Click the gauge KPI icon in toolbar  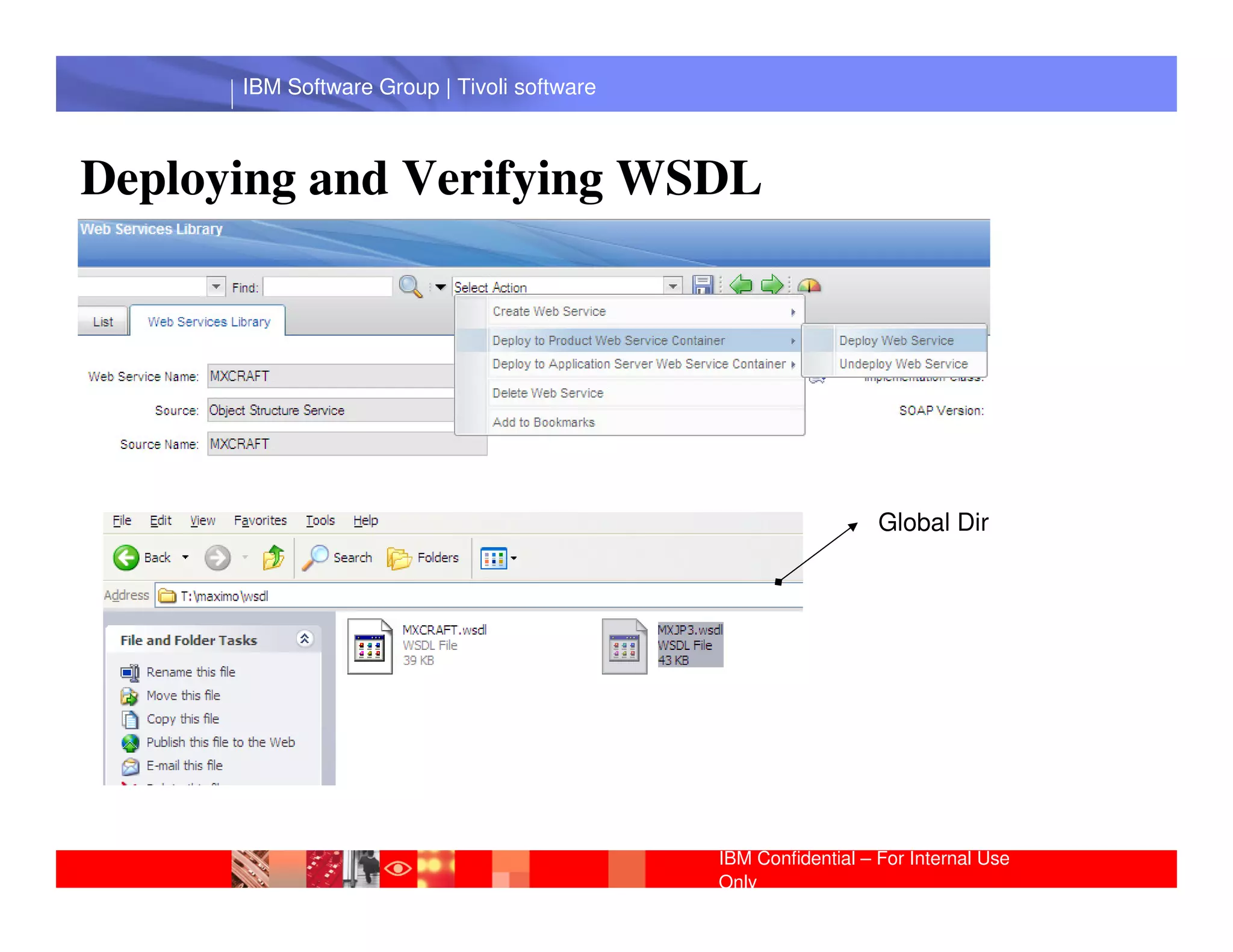(x=809, y=285)
